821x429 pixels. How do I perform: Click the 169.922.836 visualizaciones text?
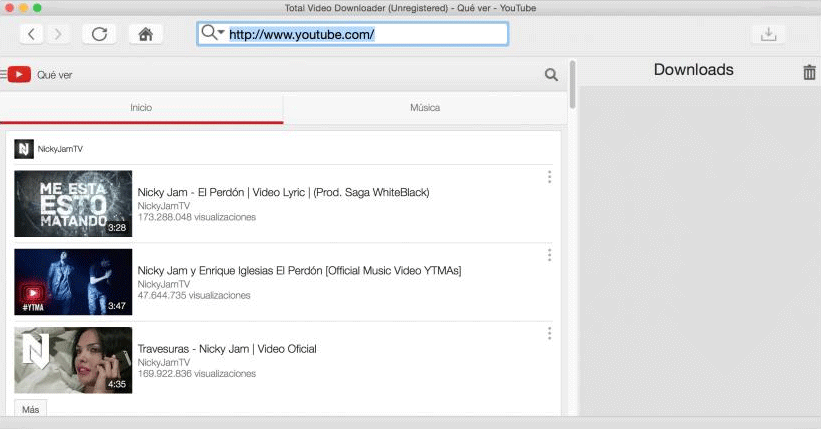pyautogui.click(x=197, y=374)
